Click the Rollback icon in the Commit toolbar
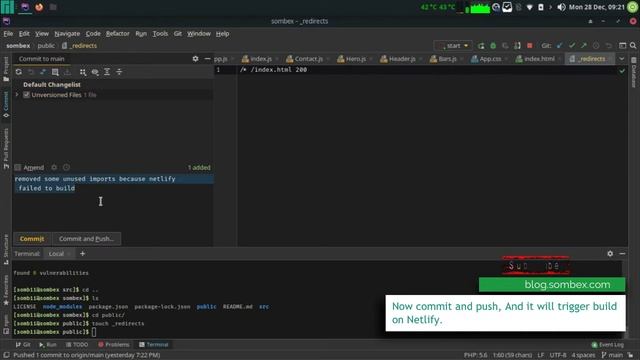 tap(31, 72)
